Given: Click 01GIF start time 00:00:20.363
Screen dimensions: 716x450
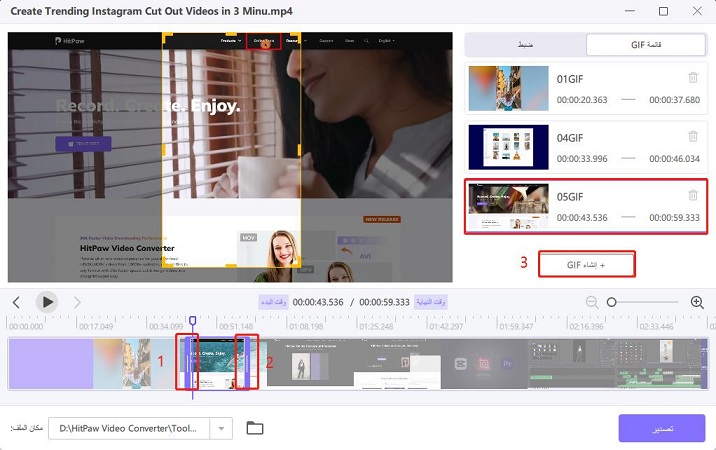Looking at the screenshot, I should coord(582,100).
